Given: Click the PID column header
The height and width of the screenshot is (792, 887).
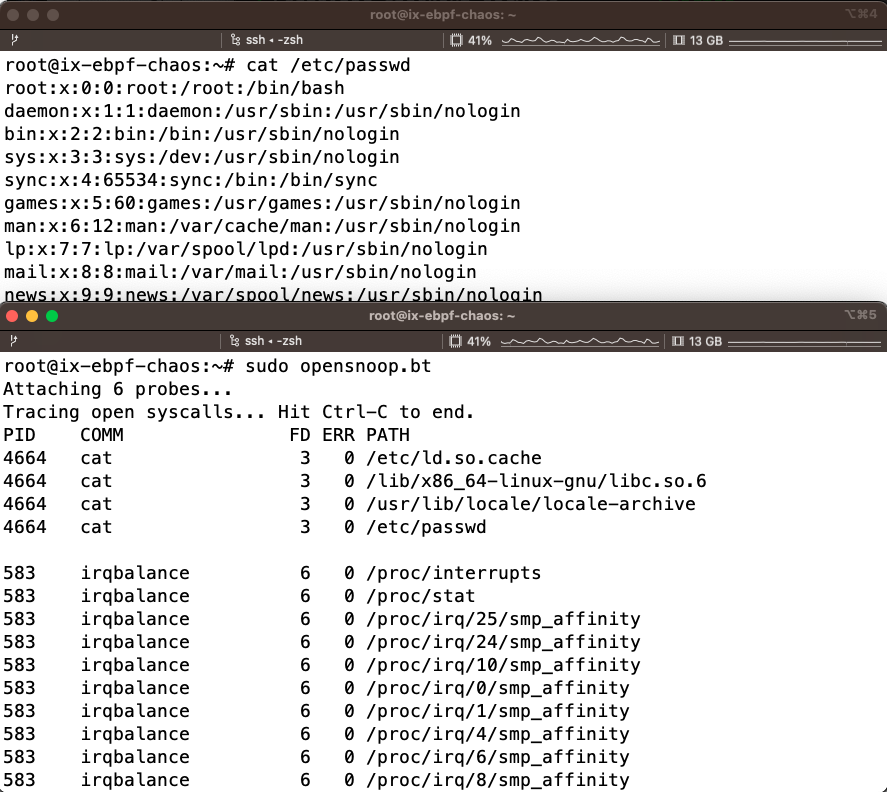Looking at the screenshot, I should tap(19, 435).
